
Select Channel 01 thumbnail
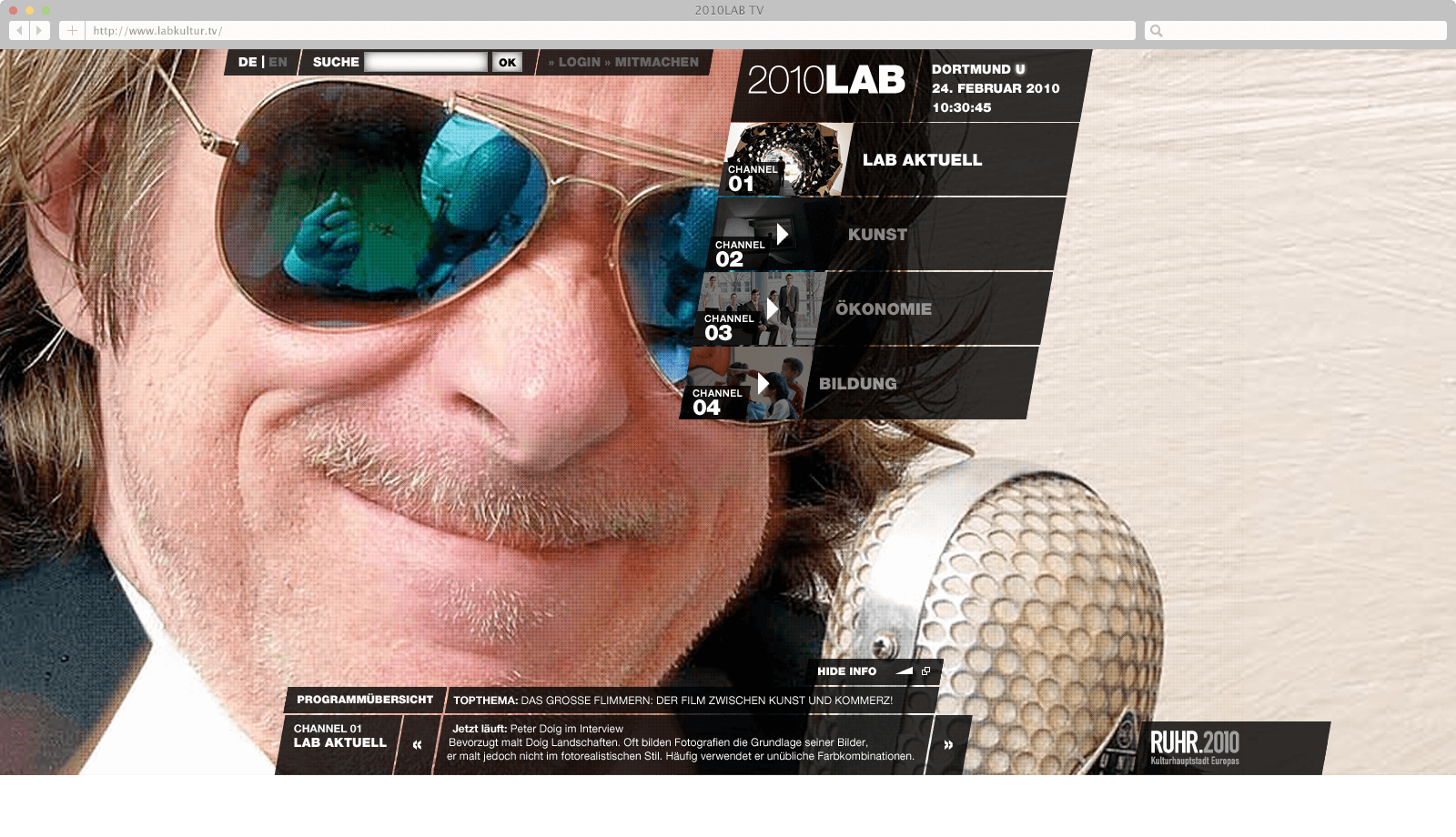[x=784, y=159]
